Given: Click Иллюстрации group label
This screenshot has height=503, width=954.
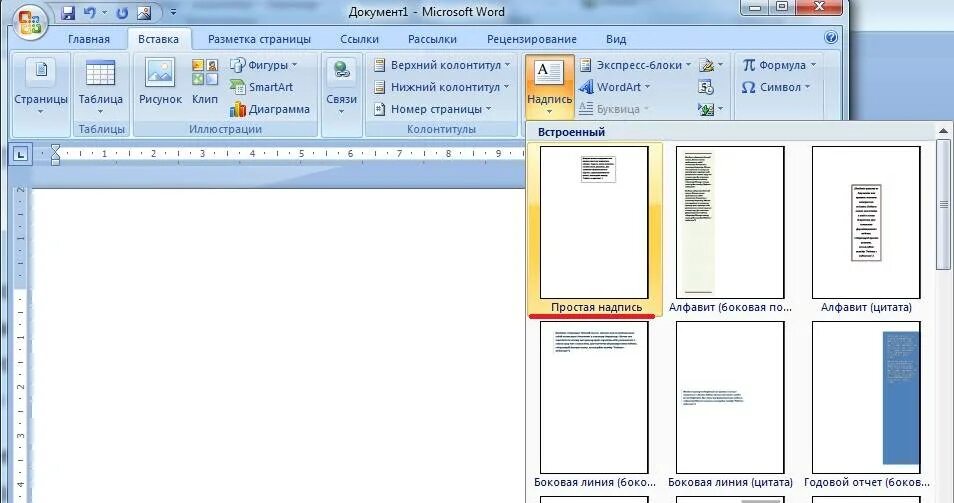Looking at the screenshot, I should (225, 129).
